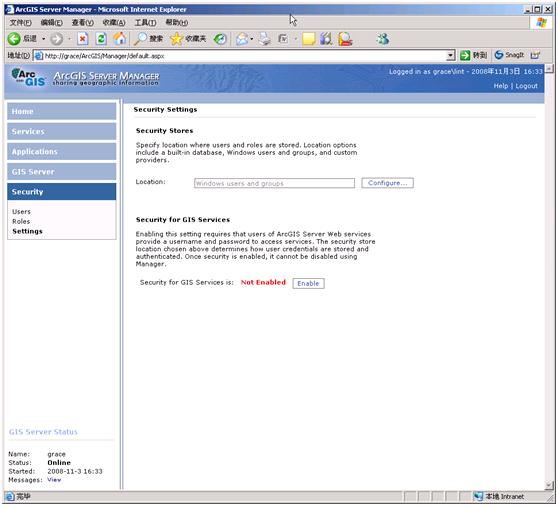Screen dimensions: 558x507
Task: Go to the home page via house icon
Action: (x=120, y=38)
